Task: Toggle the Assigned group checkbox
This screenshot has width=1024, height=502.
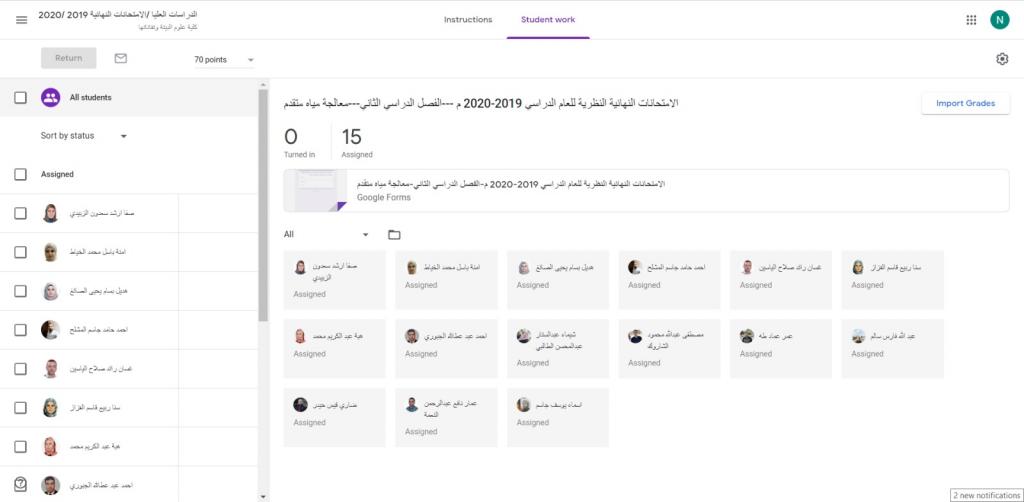Action: coord(21,175)
